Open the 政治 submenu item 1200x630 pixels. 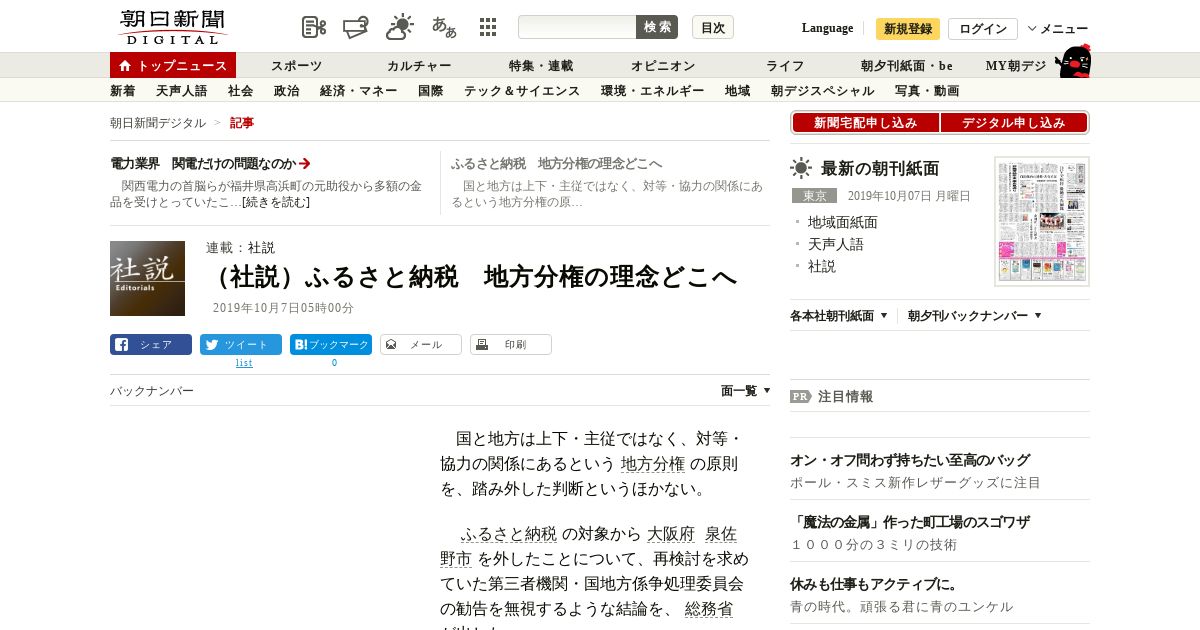pyautogui.click(x=286, y=91)
